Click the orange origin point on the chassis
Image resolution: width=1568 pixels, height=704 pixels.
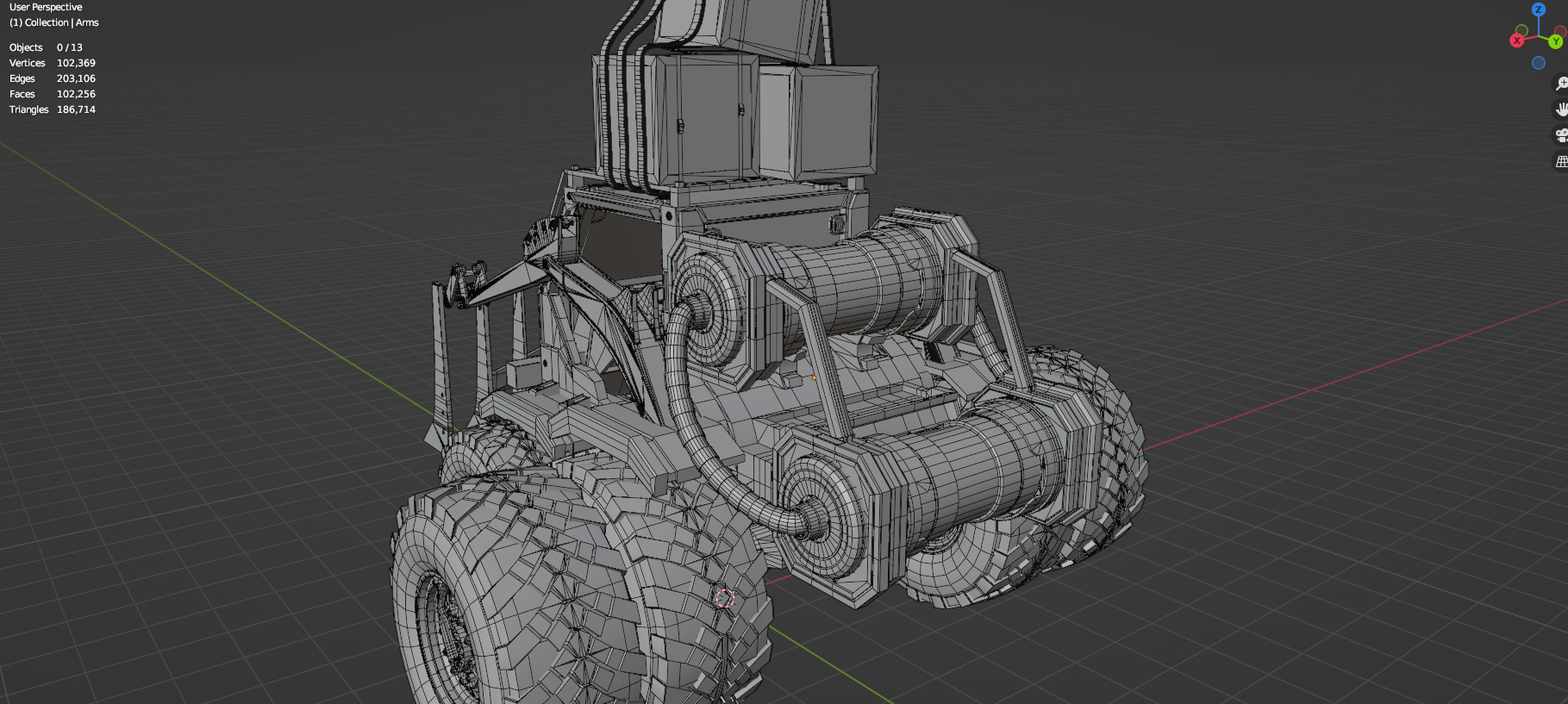click(x=814, y=377)
